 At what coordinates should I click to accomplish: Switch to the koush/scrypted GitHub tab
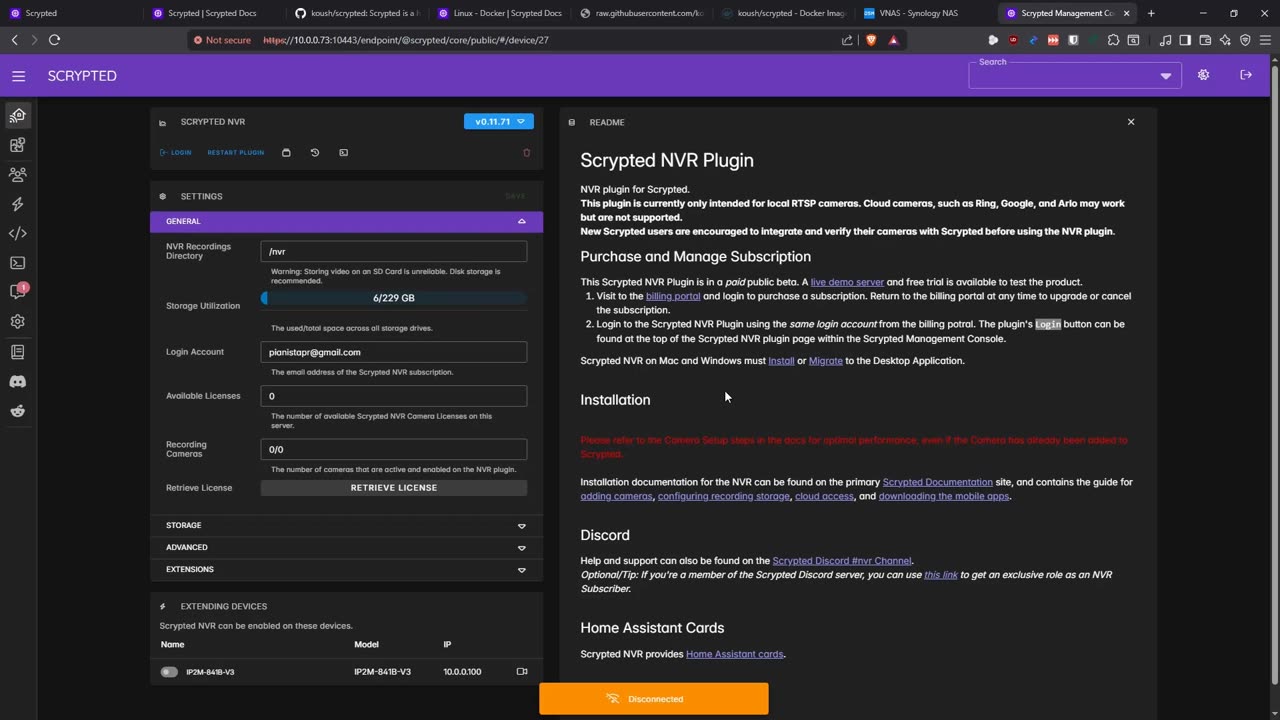356,13
